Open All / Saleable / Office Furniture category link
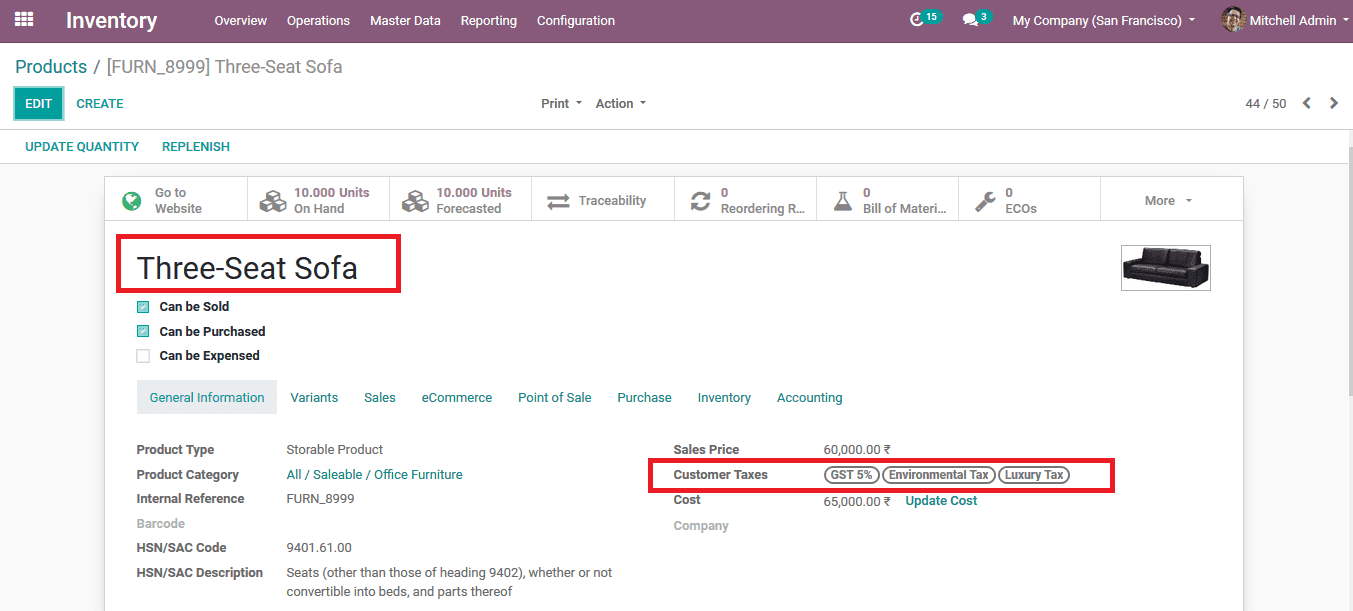 [374, 475]
